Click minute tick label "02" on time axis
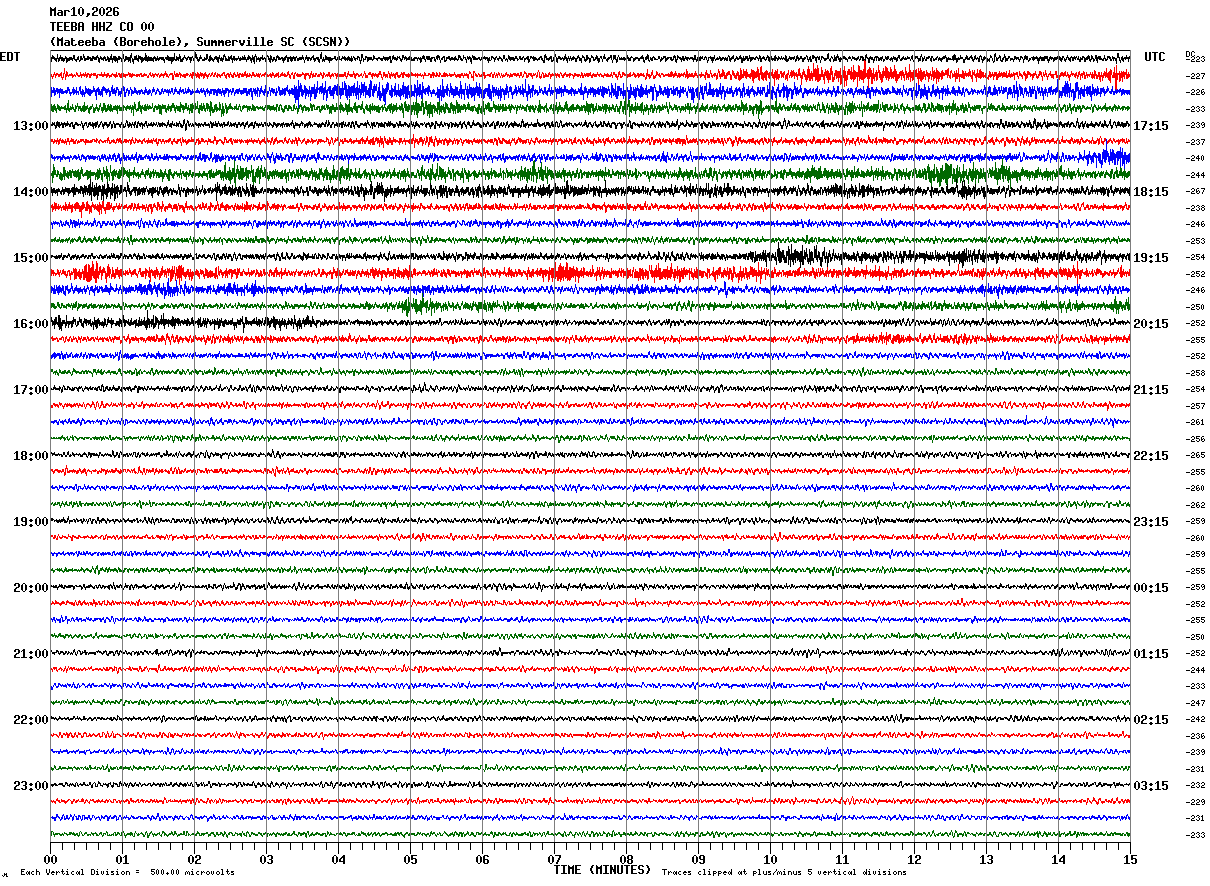 click(x=194, y=860)
